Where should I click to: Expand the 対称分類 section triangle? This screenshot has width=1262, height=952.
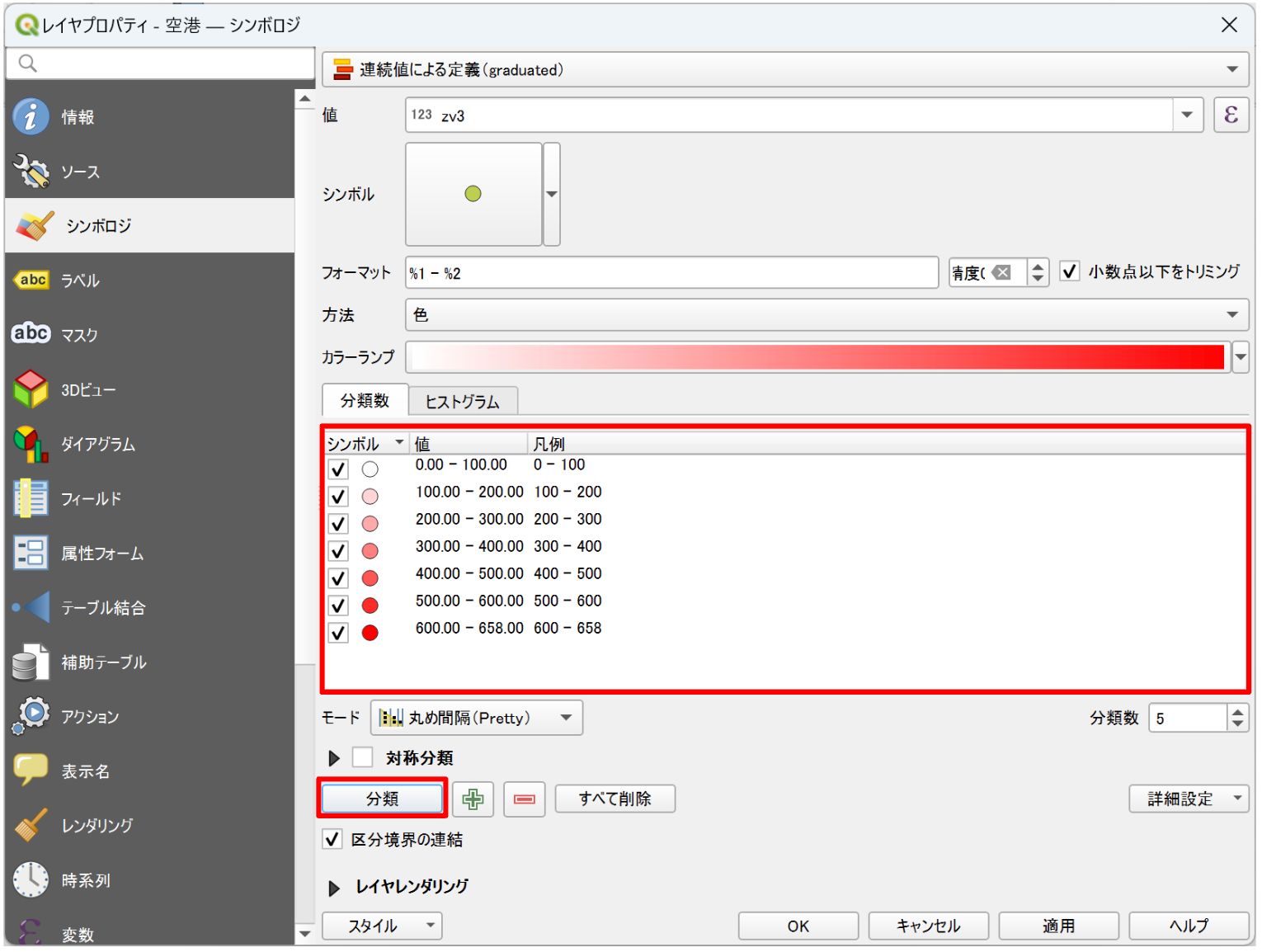tap(334, 758)
